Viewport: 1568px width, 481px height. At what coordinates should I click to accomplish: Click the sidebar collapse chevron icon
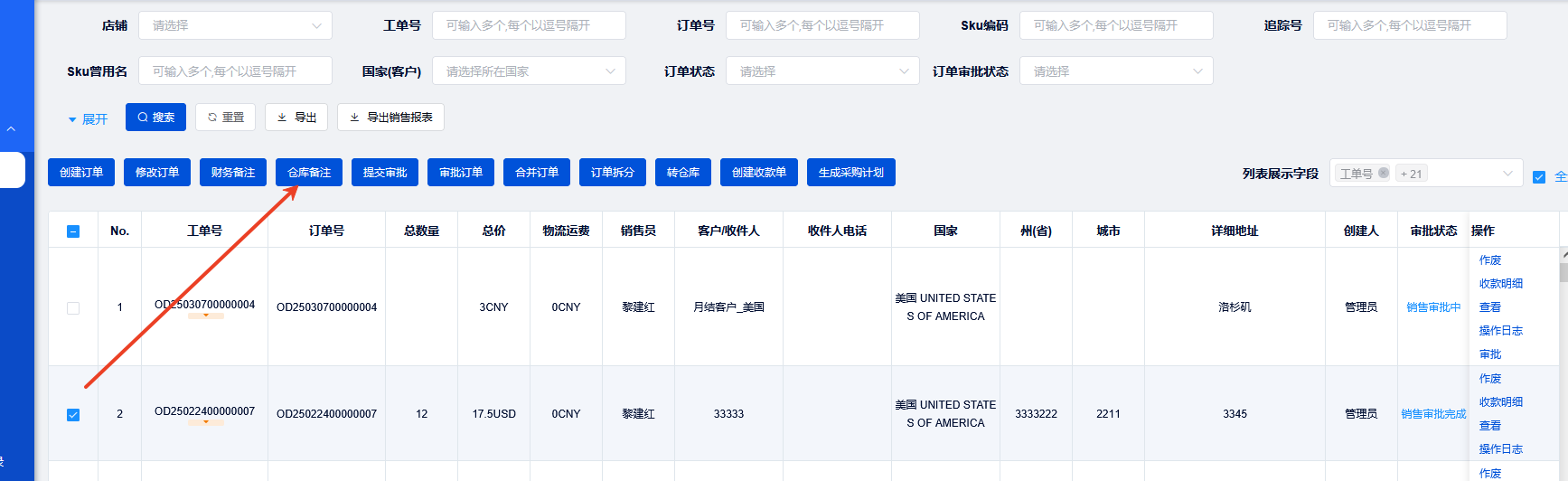tap(11, 129)
